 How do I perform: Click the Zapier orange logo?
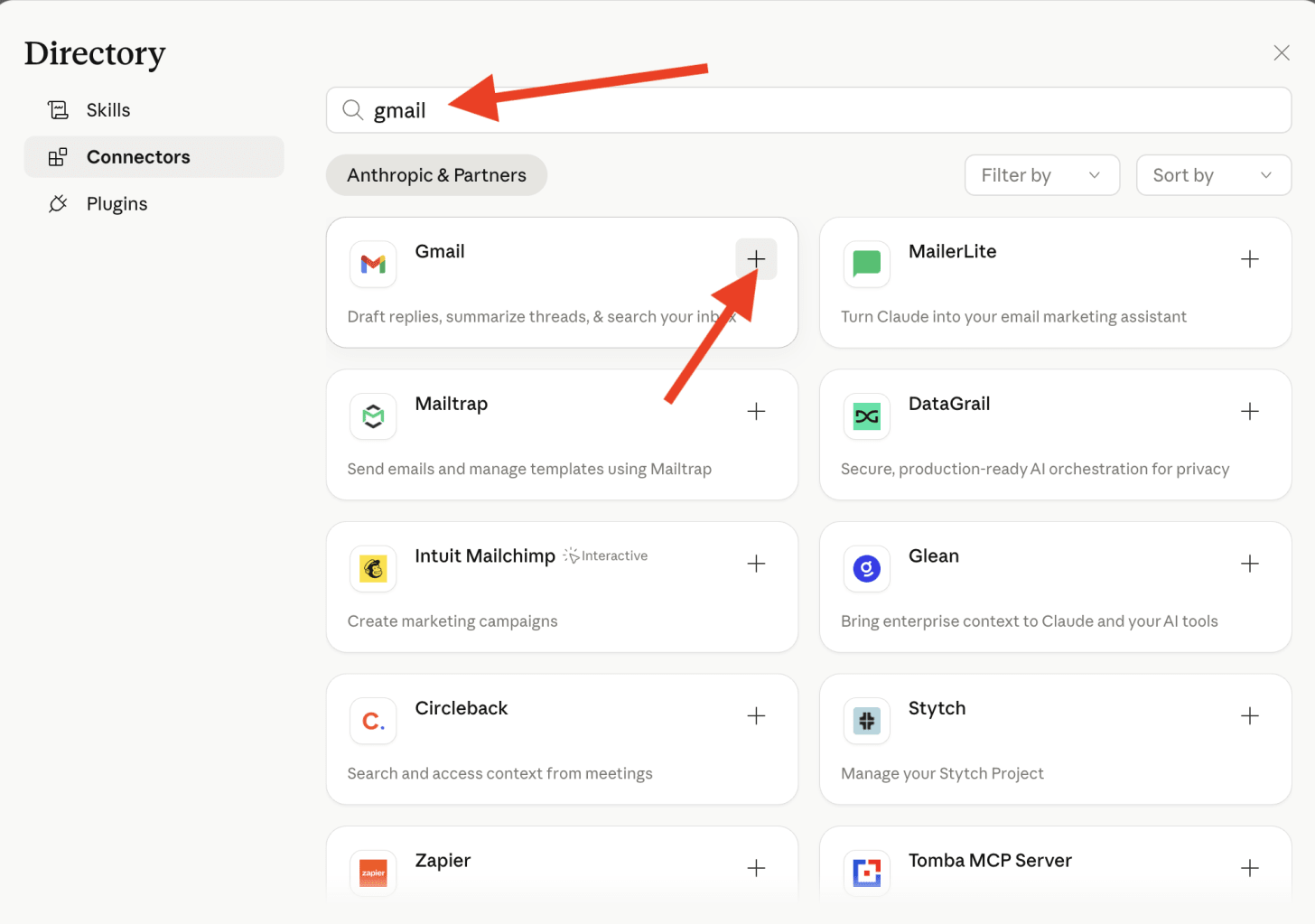(x=373, y=873)
